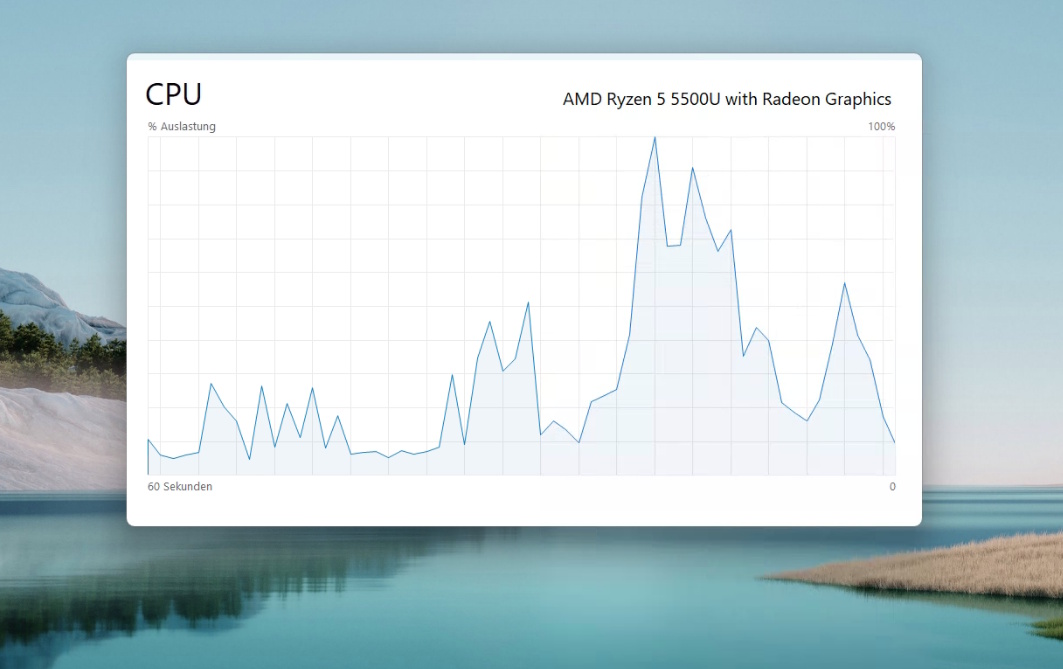Click the rightmost peak of the CPU graph

point(845,283)
